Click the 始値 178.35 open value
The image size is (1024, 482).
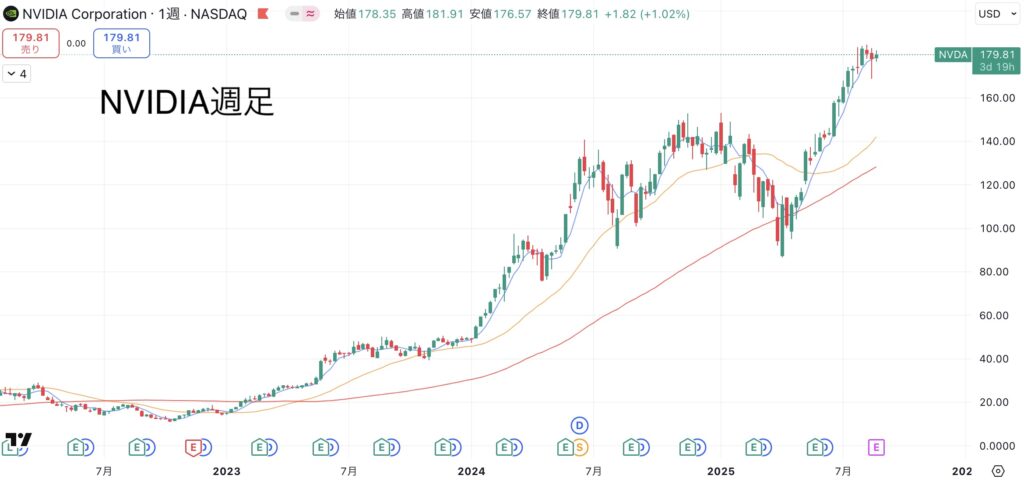(365, 14)
